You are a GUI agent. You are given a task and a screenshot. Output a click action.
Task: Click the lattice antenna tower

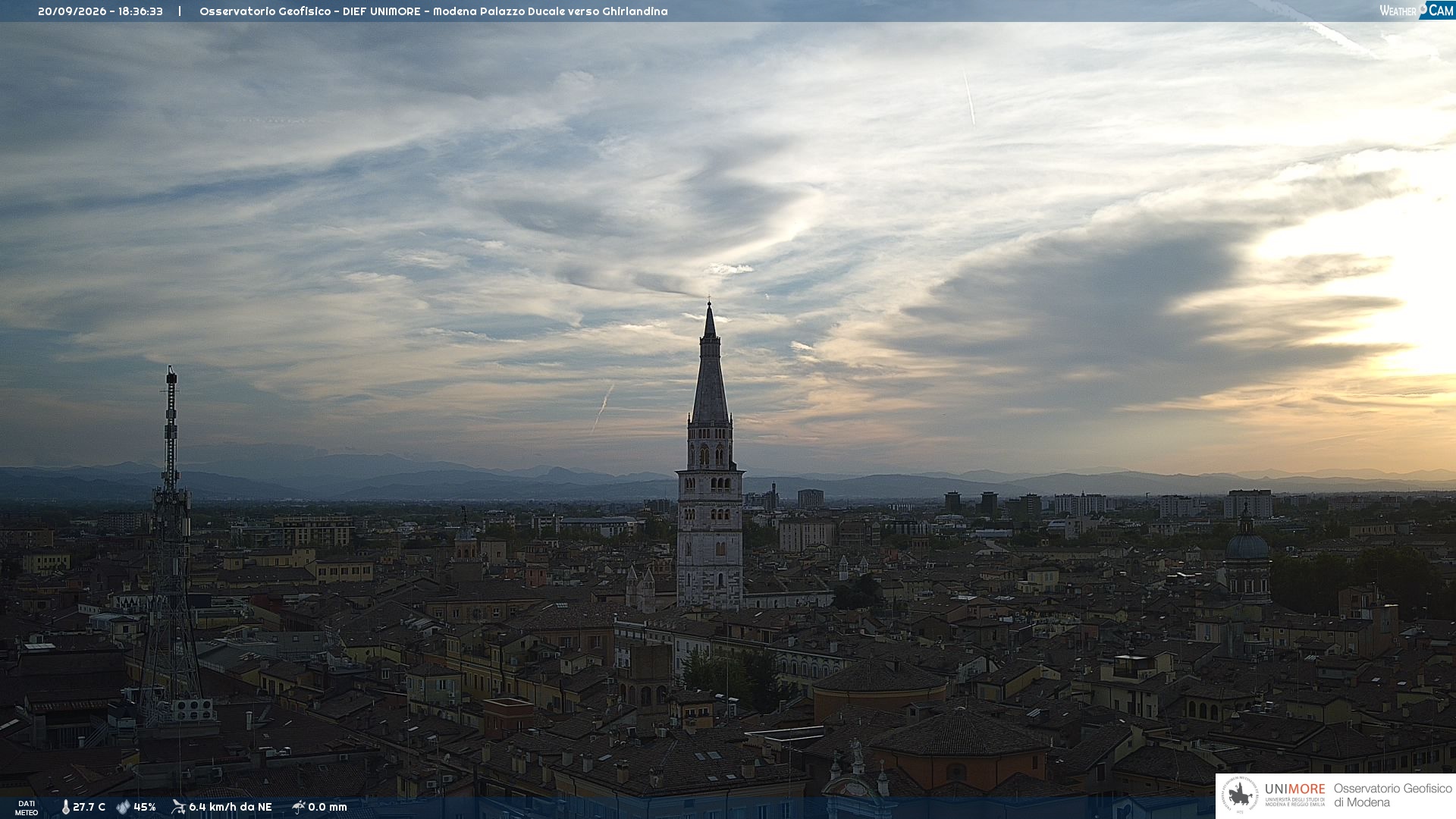[x=171, y=546]
